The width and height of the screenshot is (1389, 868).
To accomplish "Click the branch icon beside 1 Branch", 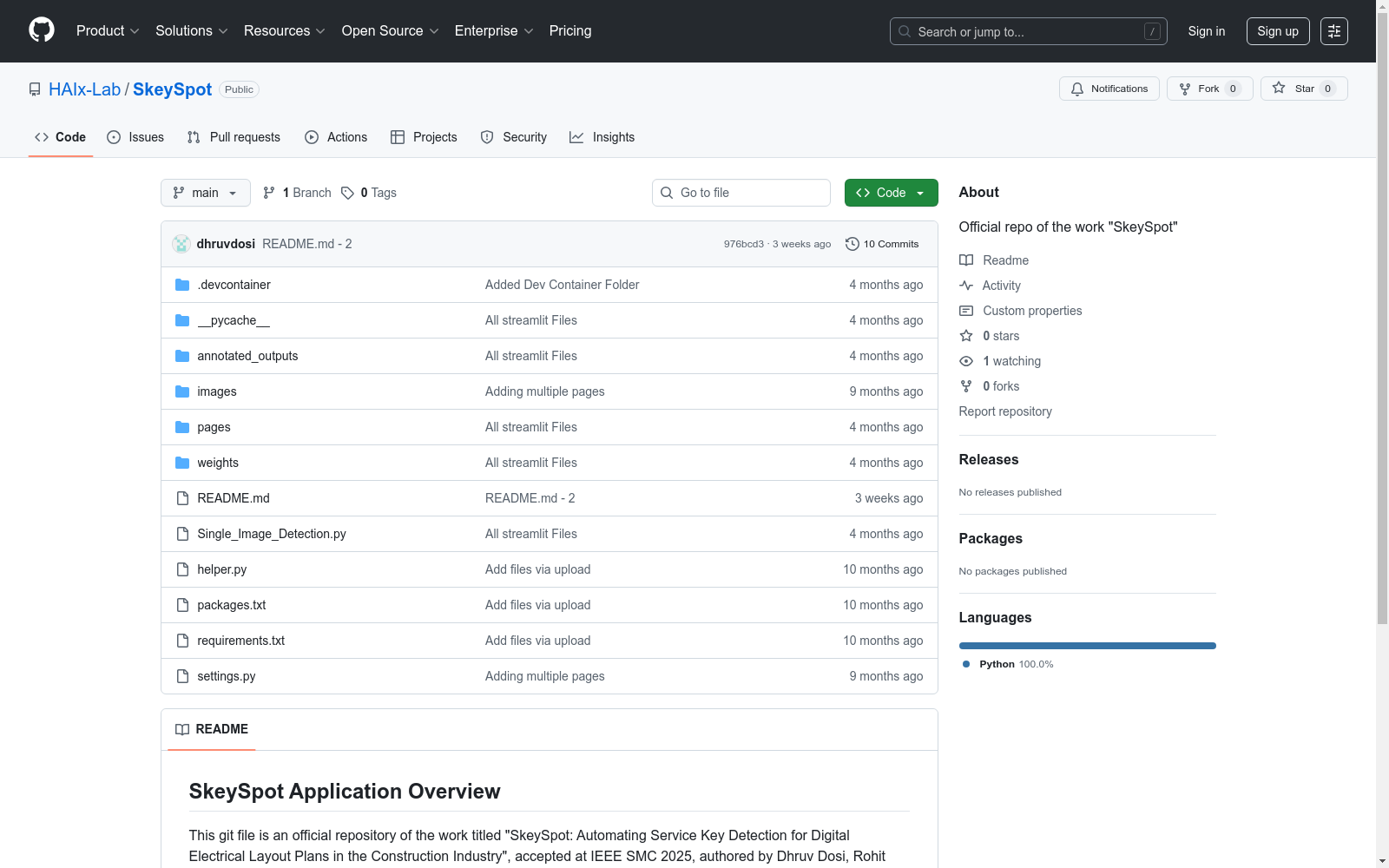I will (x=269, y=193).
